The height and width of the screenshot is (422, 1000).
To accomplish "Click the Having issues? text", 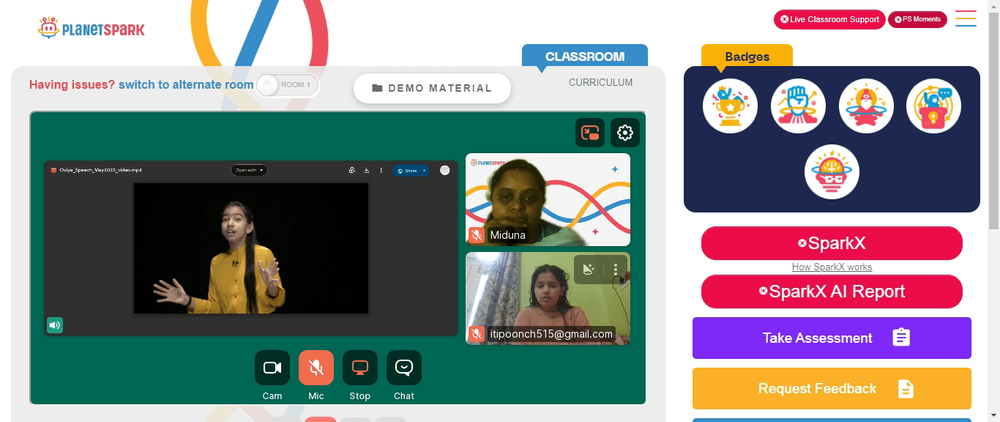I will click(x=72, y=85).
